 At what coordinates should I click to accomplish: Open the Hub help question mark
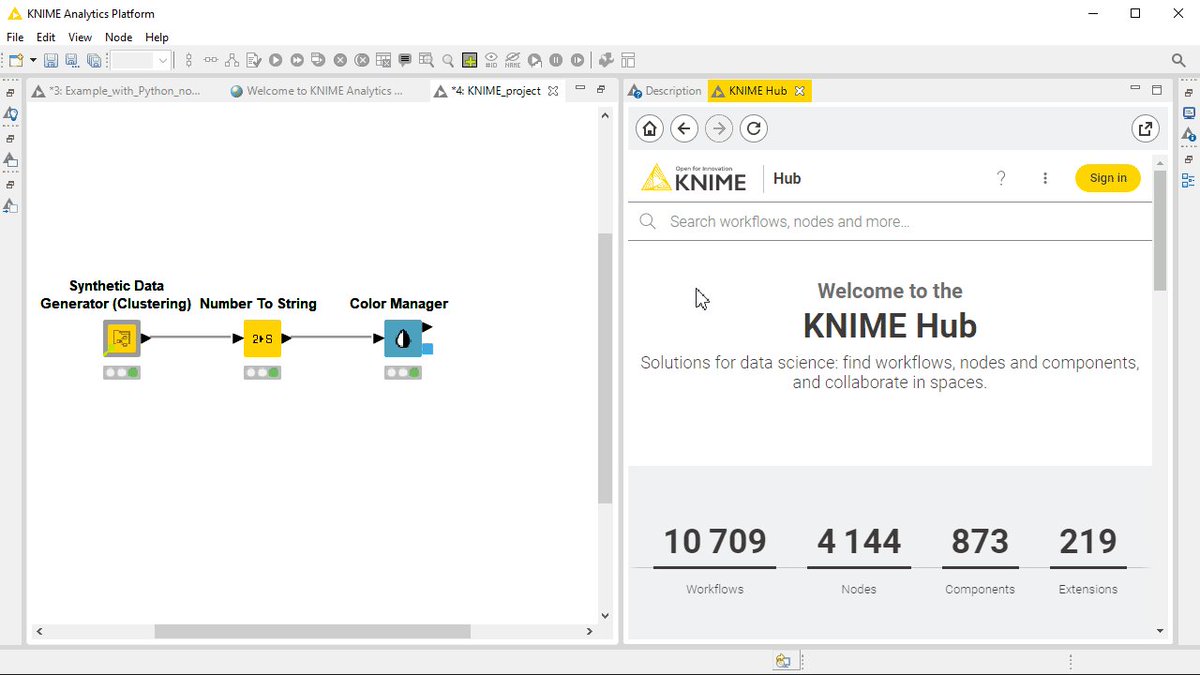coord(1001,178)
